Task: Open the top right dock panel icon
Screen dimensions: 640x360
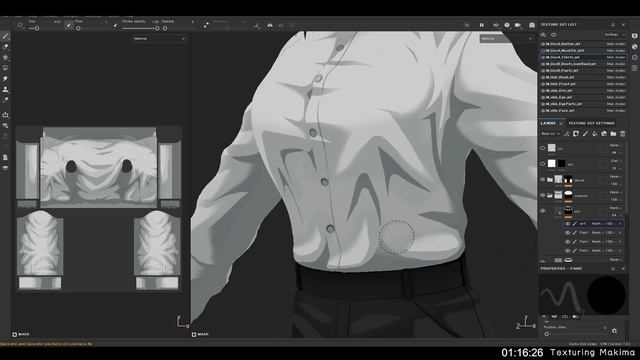Action: click(x=635, y=36)
